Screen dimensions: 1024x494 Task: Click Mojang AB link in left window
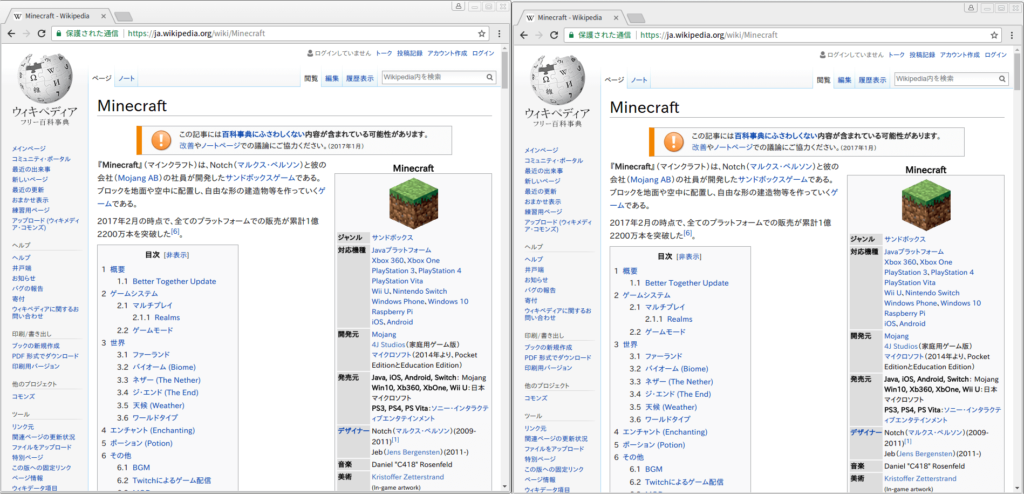[x=137, y=178]
